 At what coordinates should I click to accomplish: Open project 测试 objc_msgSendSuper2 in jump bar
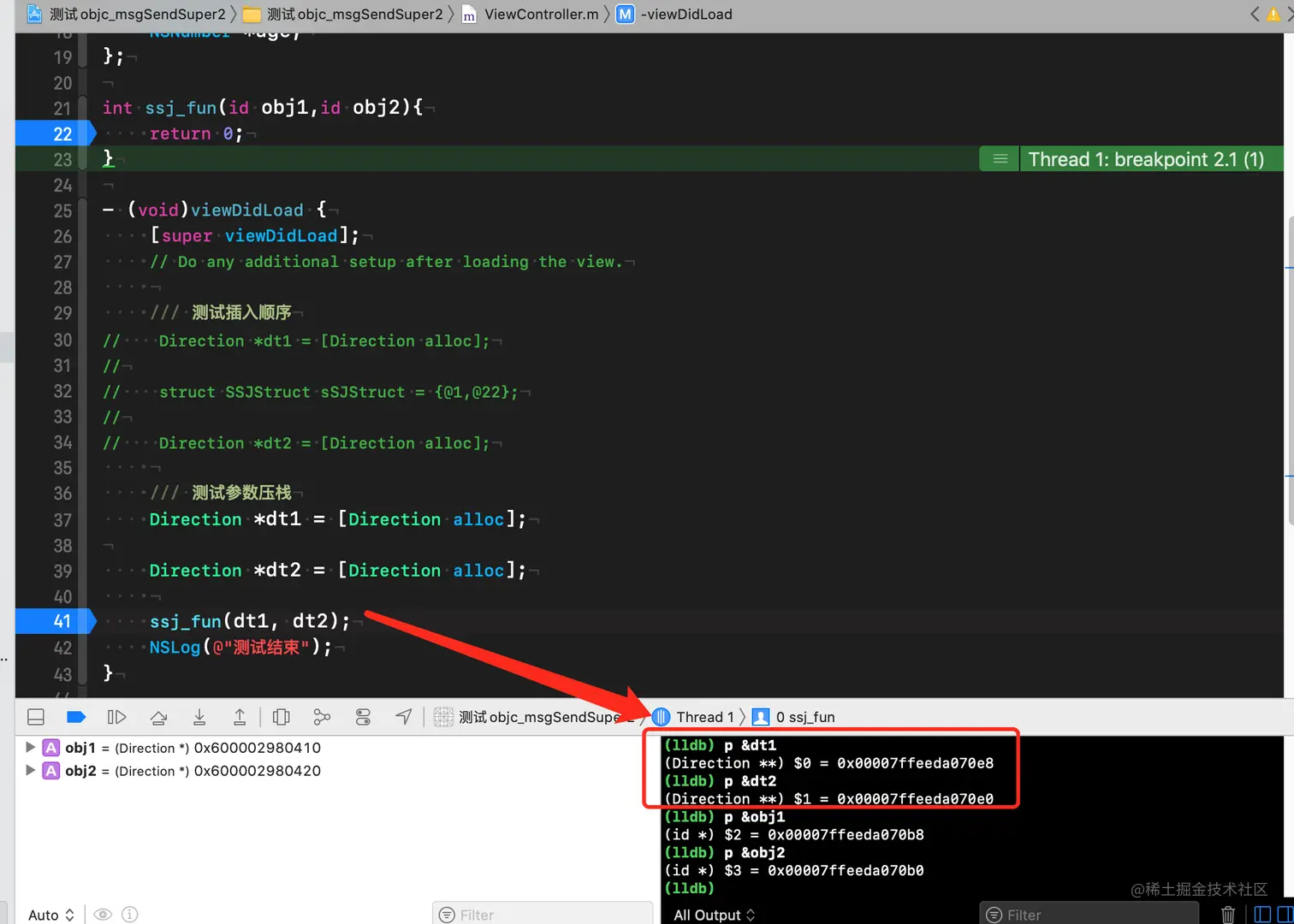tap(127, 14)
